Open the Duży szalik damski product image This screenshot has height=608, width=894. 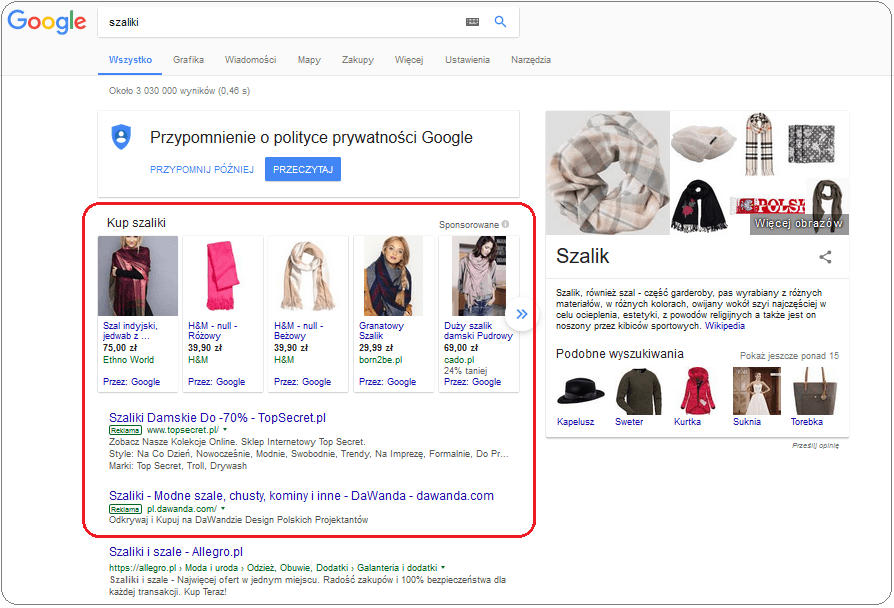[479, 276]
